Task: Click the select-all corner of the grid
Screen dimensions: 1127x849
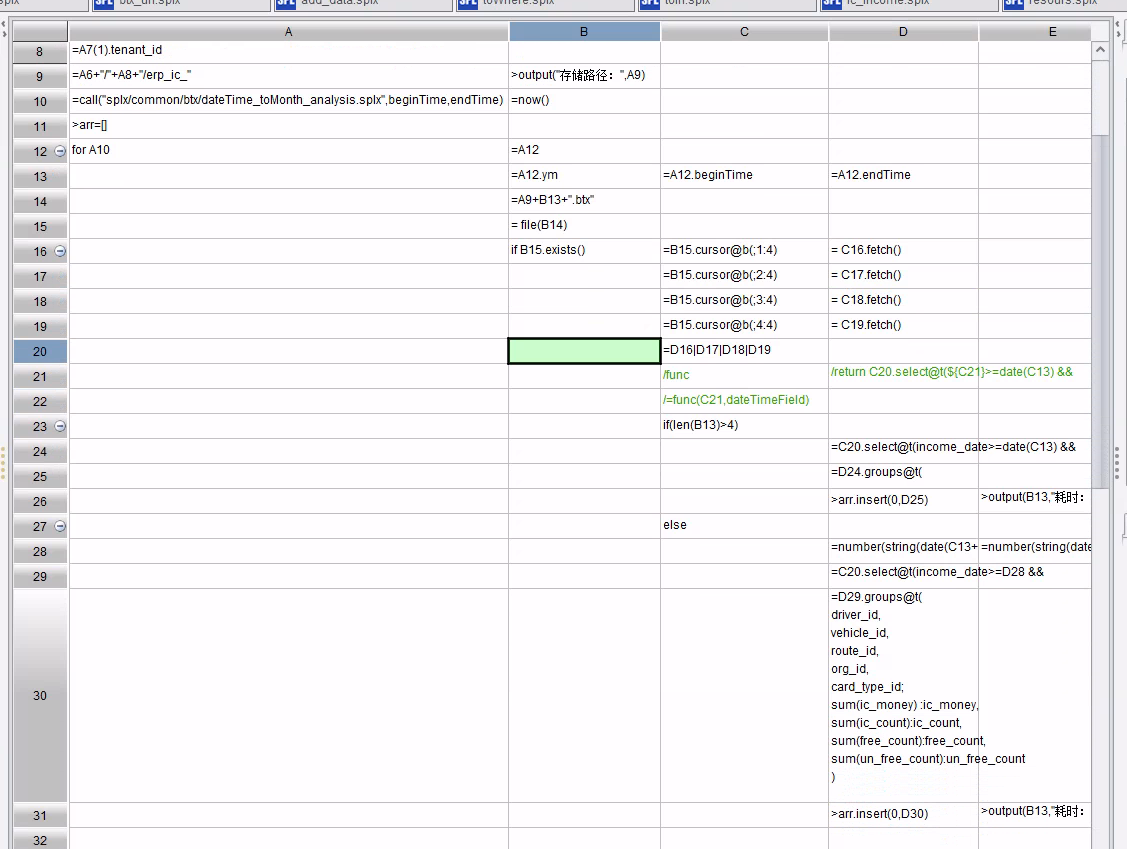Action: pyautogui.click(x=40, y=32)
